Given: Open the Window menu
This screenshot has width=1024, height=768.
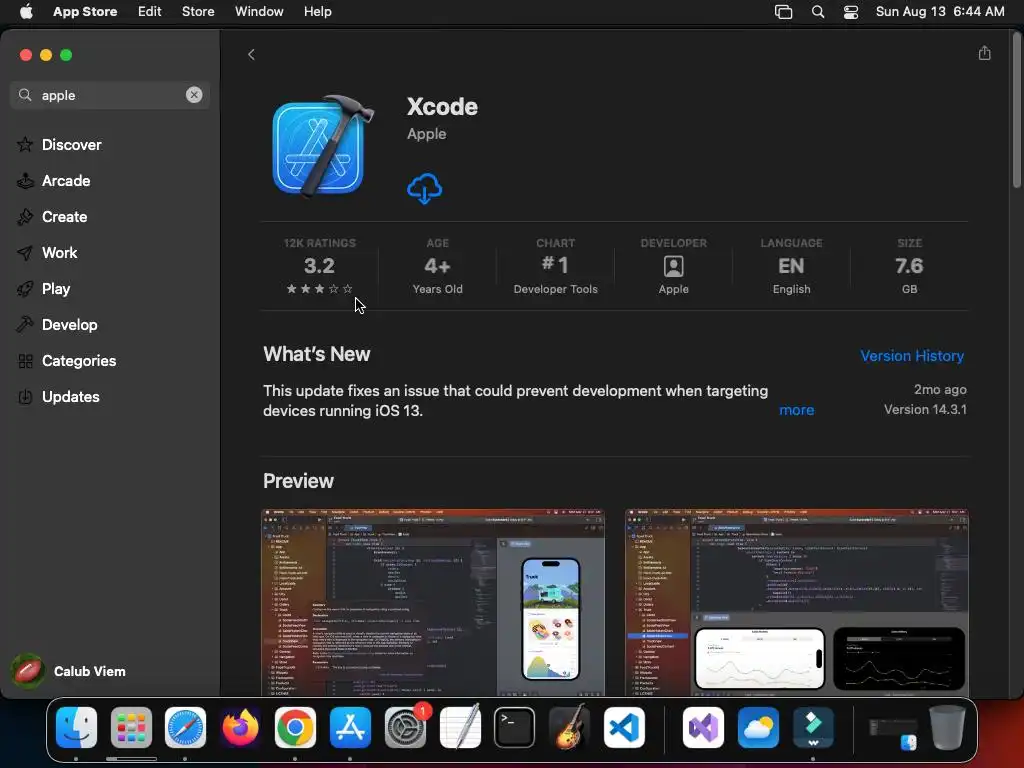Looking at the screenshot, I should tap(259, 12).
